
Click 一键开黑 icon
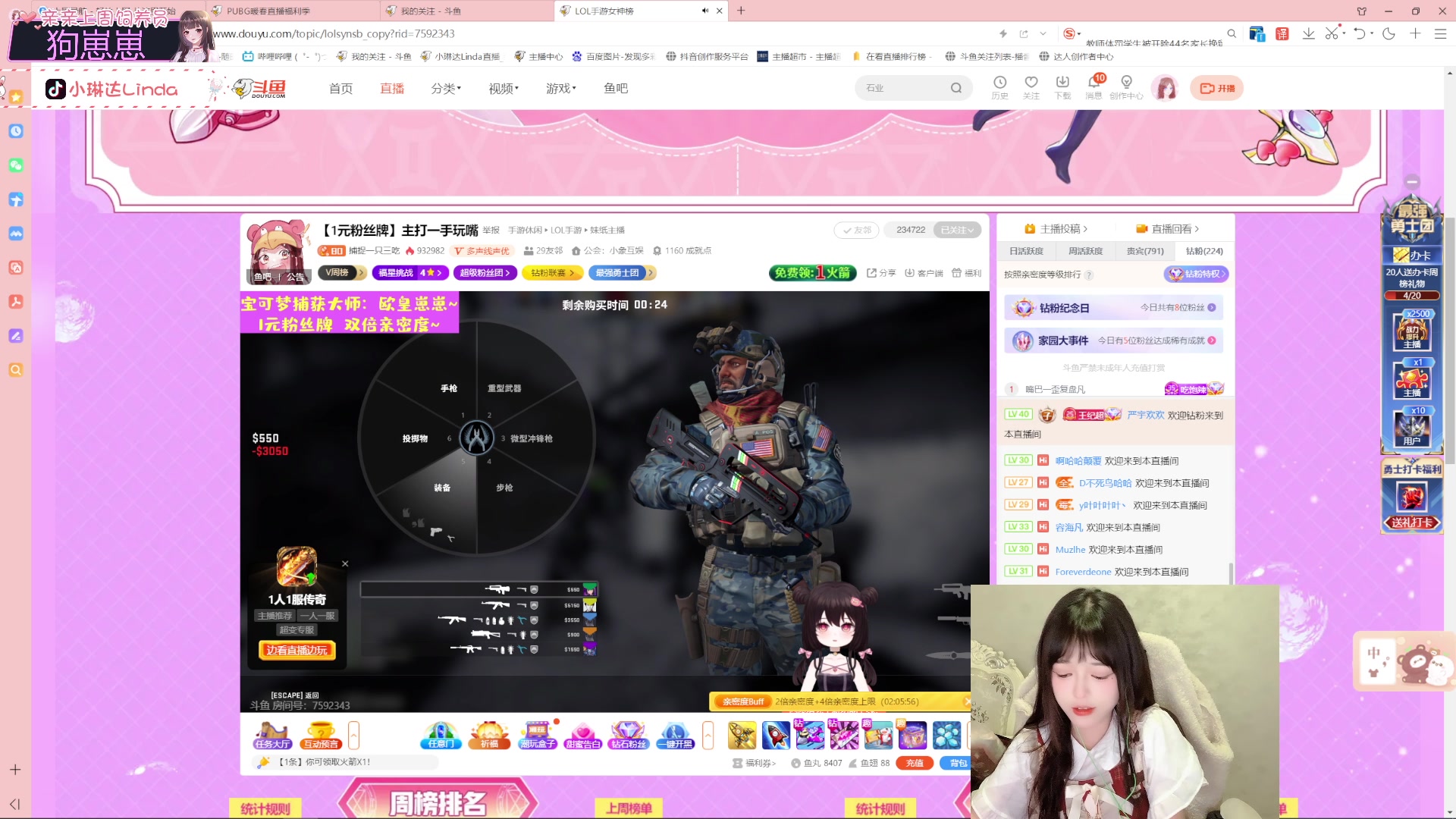click(675, 735)
